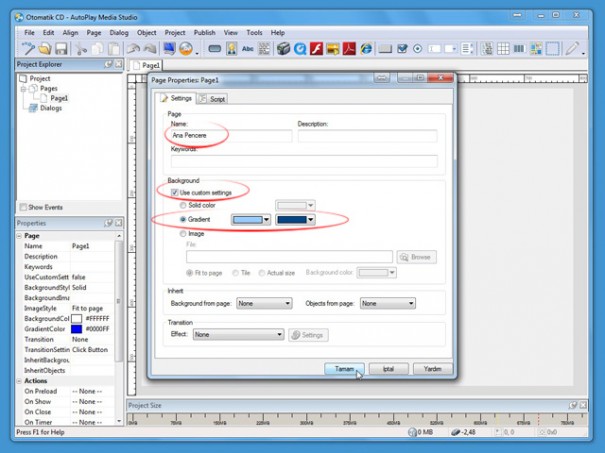Click the Browse button
This screenshot has width=605, height=453.
(x=417, y=257)
